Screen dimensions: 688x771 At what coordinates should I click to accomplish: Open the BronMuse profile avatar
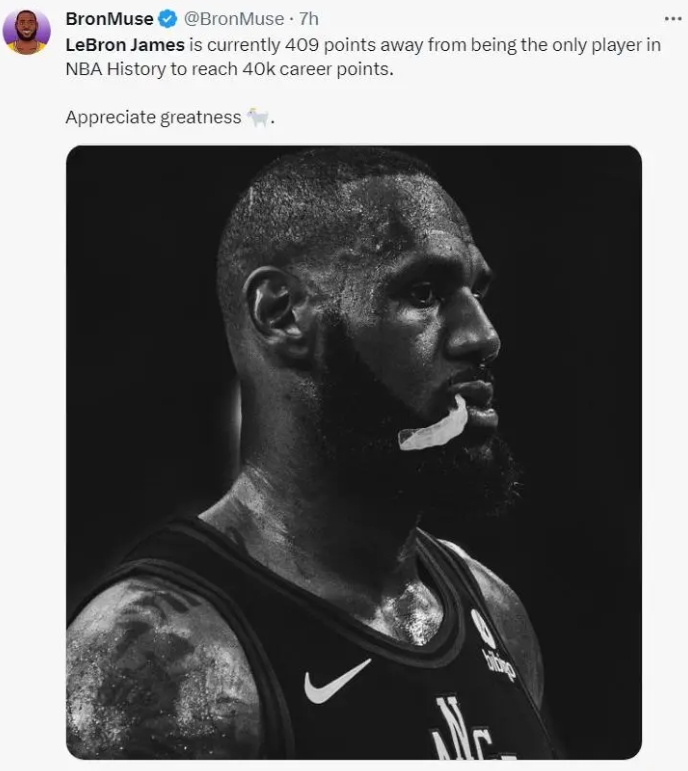pos(27,32)
